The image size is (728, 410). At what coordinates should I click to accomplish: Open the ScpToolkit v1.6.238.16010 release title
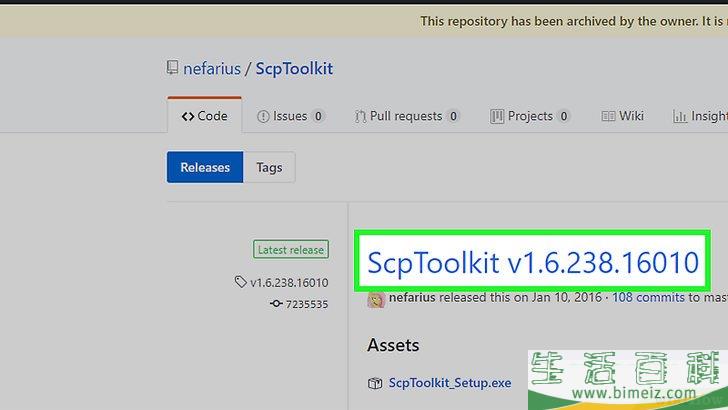pos(533,262)
